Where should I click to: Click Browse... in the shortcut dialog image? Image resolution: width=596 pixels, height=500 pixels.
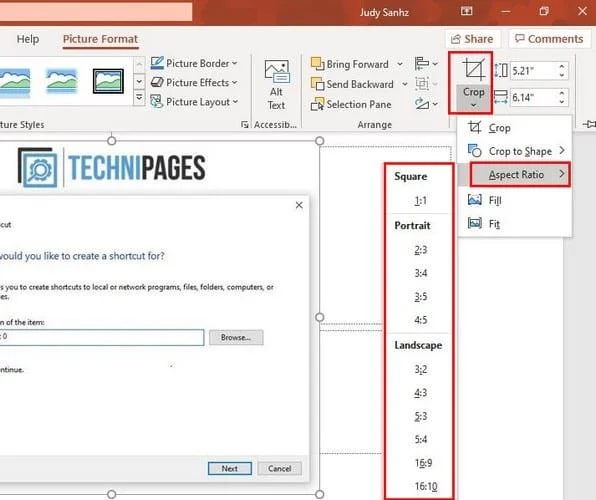click(x=236, y=337)
